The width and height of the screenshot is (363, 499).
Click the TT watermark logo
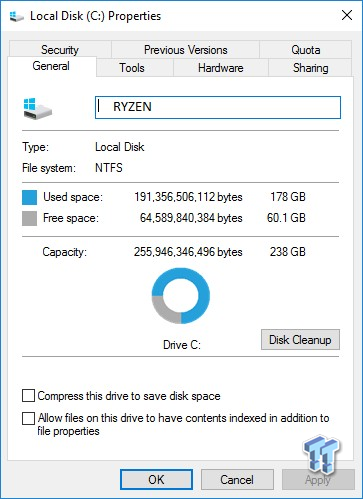321,454
